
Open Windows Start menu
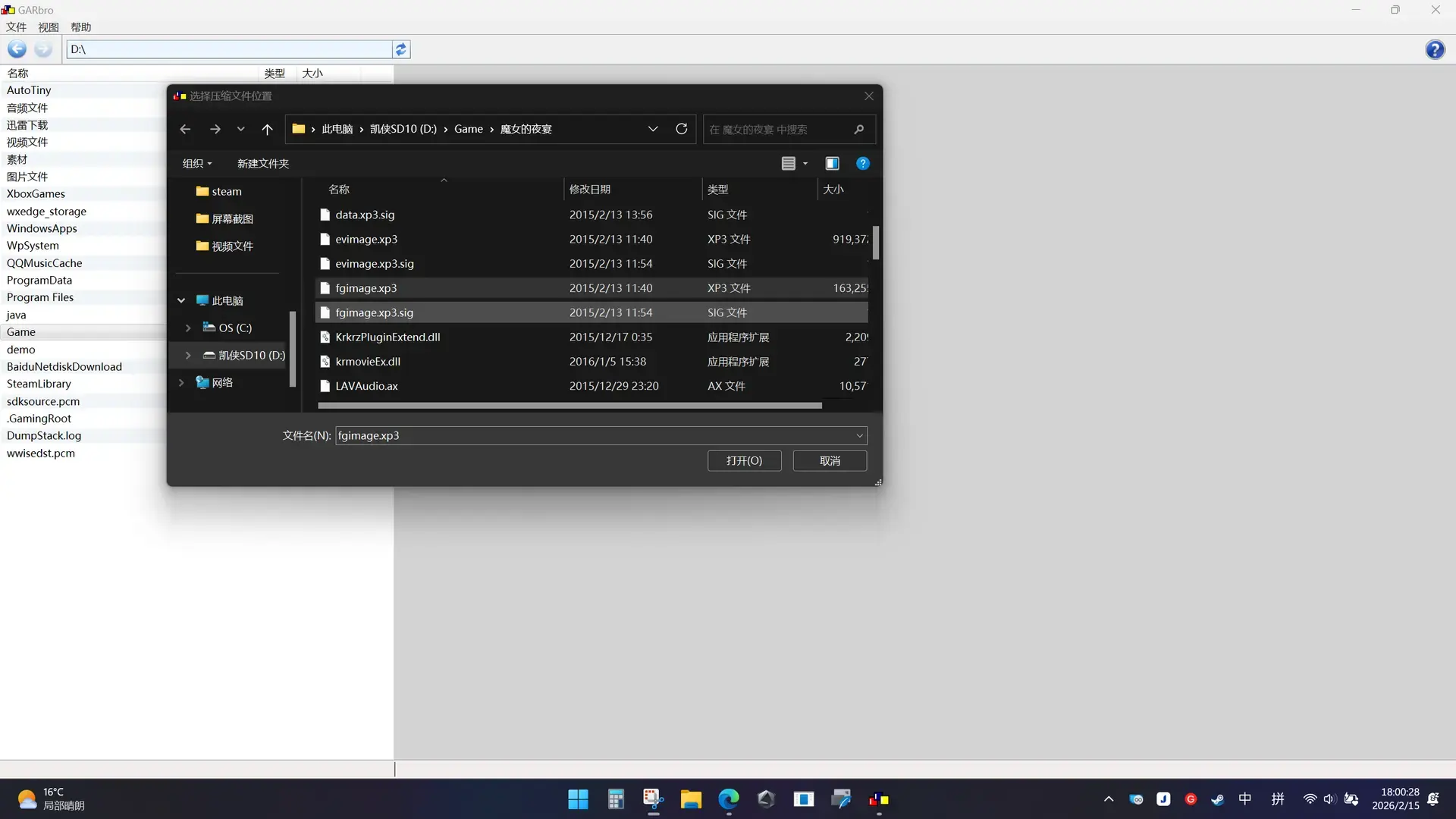(578, 799)
